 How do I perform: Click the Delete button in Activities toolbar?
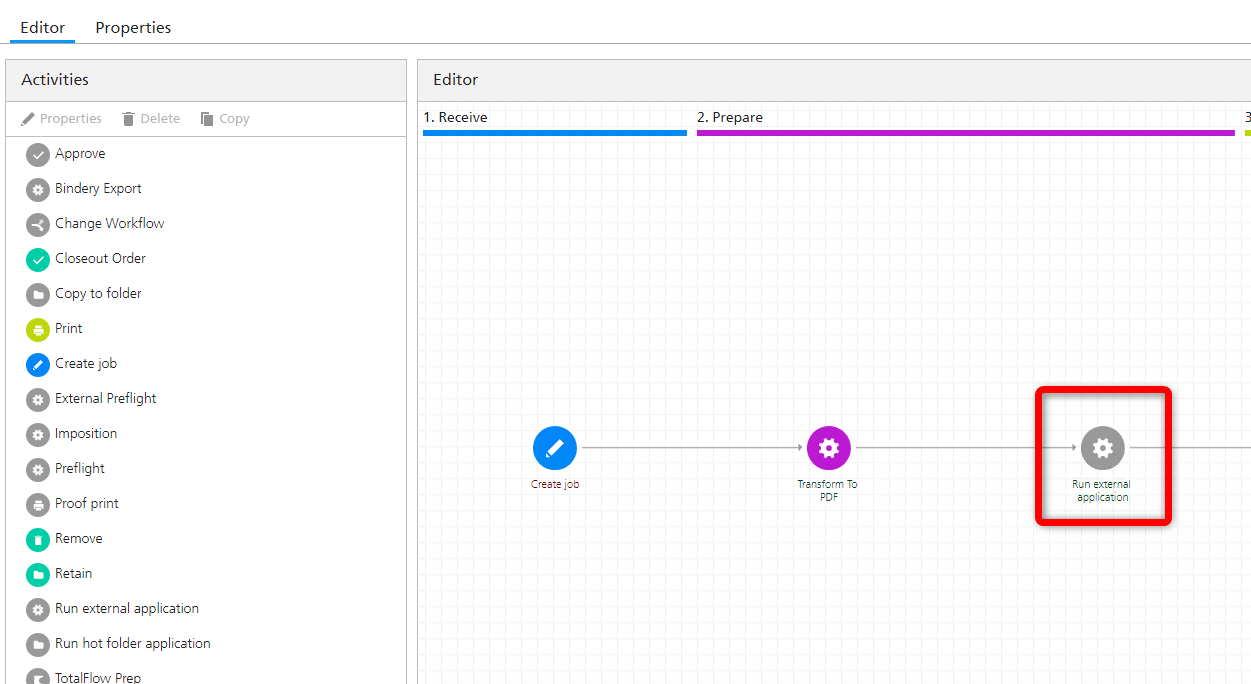click(150, 119)
